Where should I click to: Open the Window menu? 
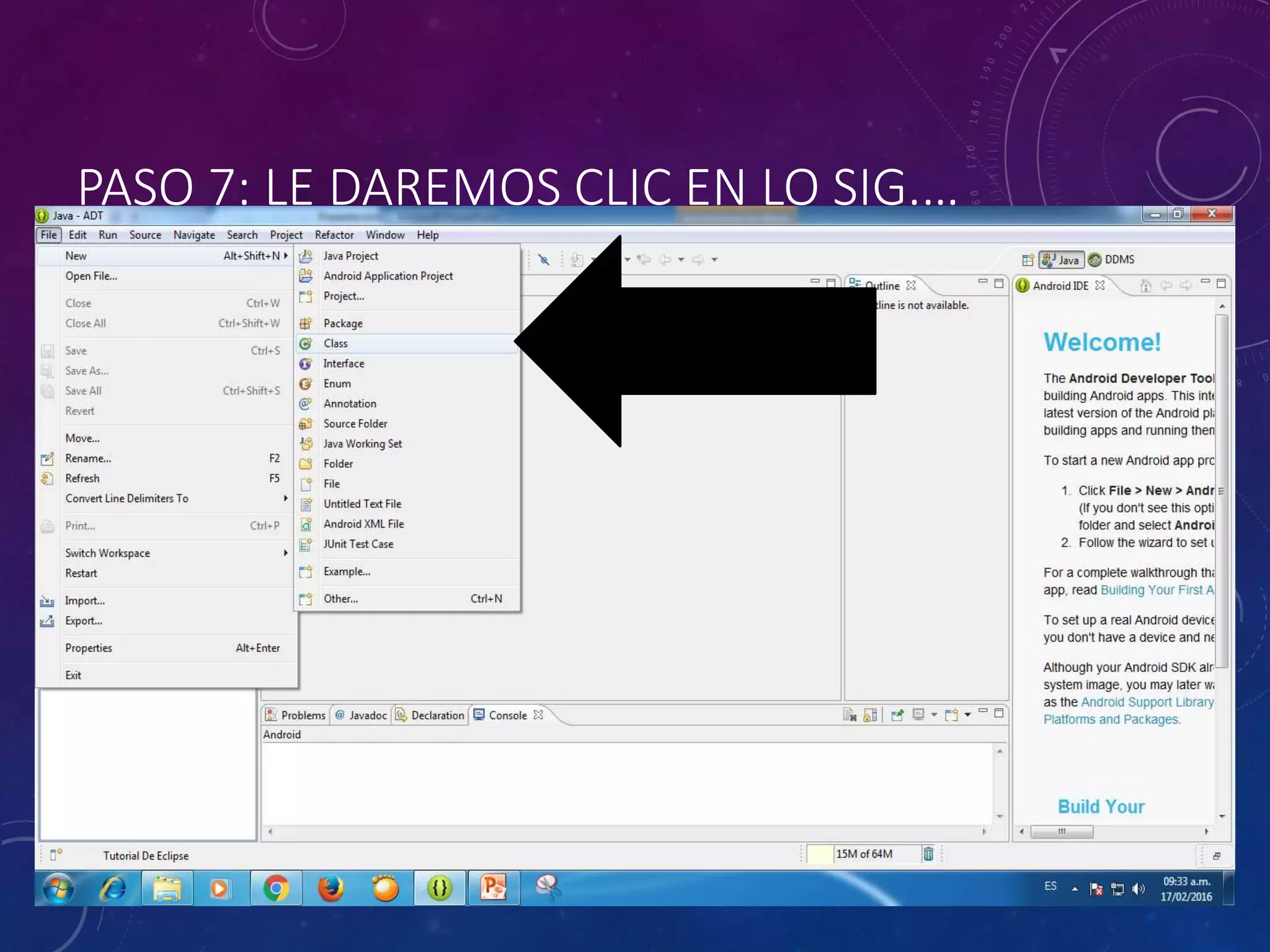(385, 235)
